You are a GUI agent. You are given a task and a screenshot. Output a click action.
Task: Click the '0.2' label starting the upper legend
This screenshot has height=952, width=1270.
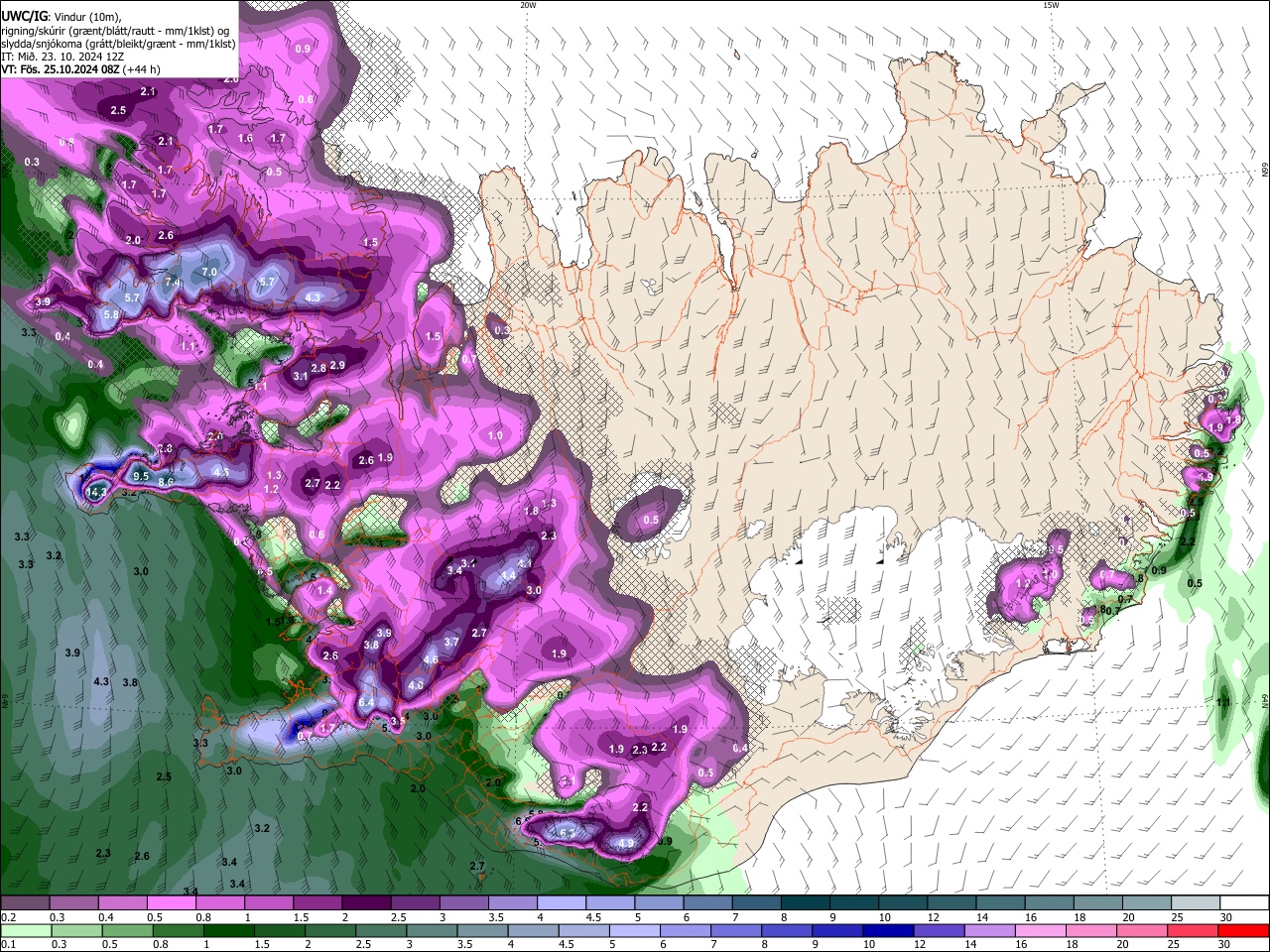pyautogui.click(x=9, y=917)
